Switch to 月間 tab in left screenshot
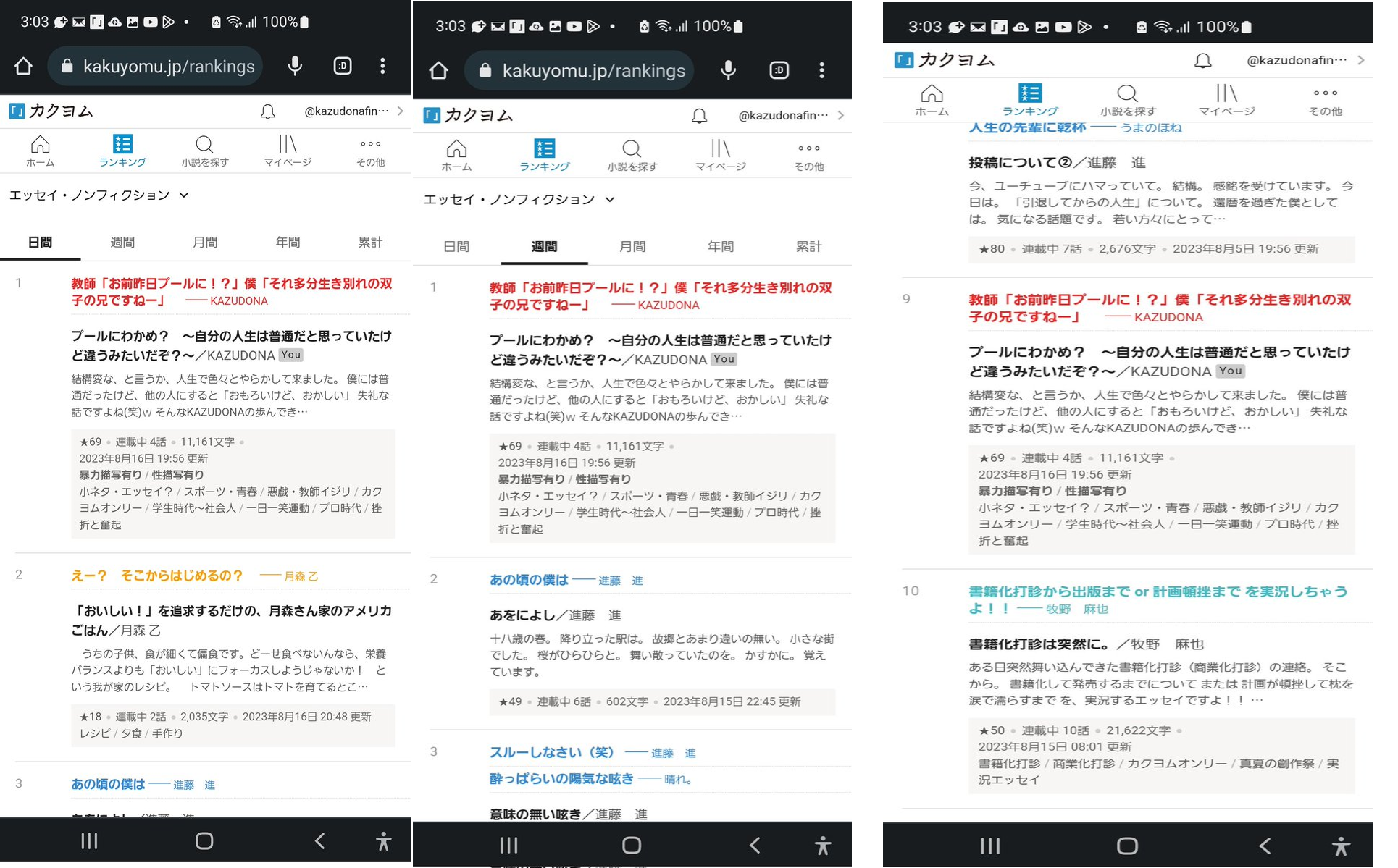Viewport: 1398px width, 868px height. (205, 243)
